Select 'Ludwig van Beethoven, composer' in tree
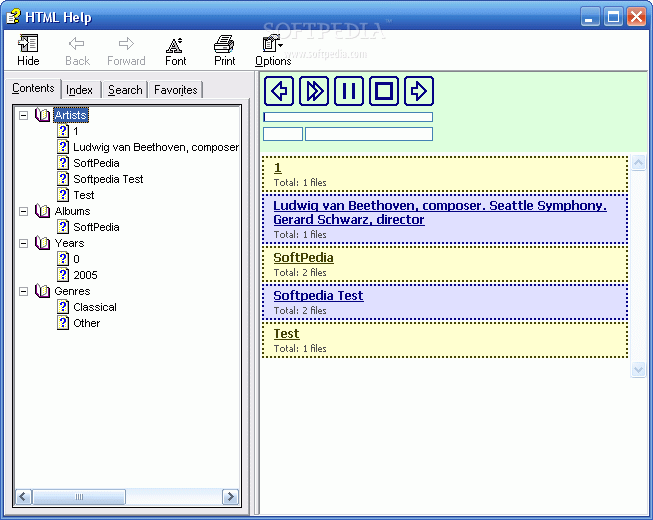 156,147
